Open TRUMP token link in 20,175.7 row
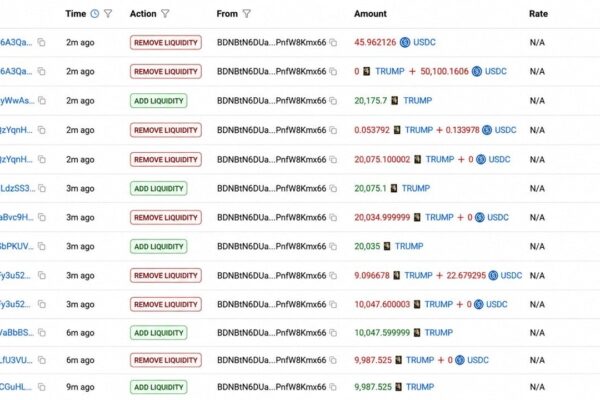The height and width of the screenshot is (400, 600). (417, 101)
